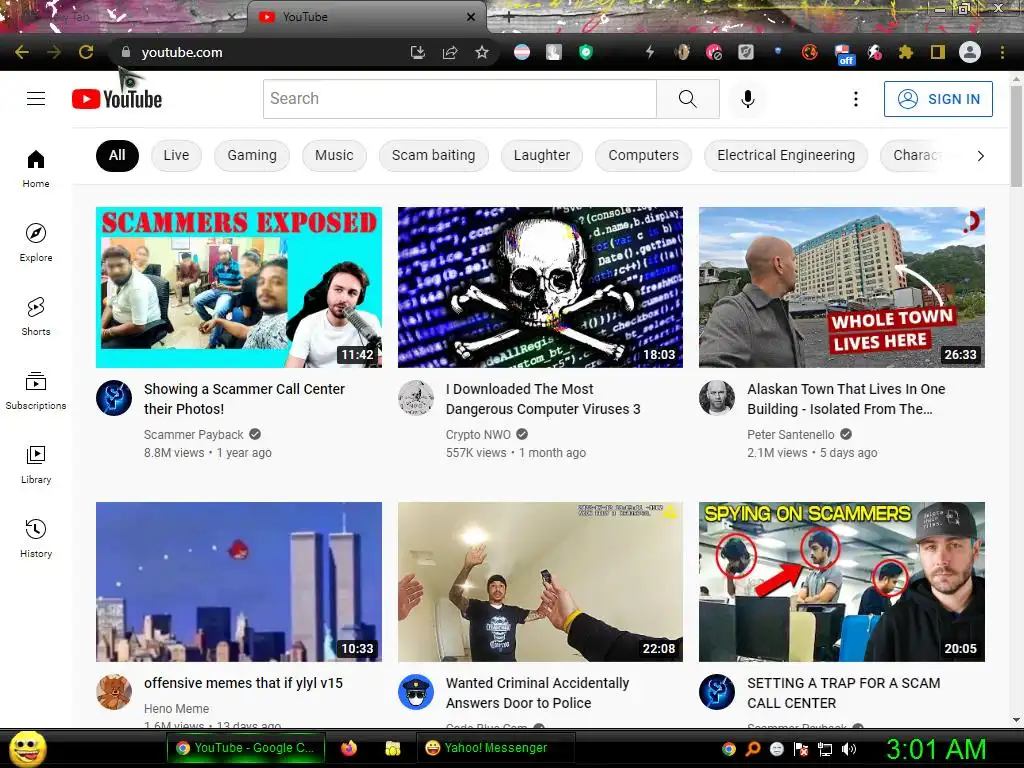This screenshot has height=768, width=1024.
Task: Open title Wanted Criminal Accidentally Answers Door to Police
Action: pyautogui.click(x=537, y=693)
